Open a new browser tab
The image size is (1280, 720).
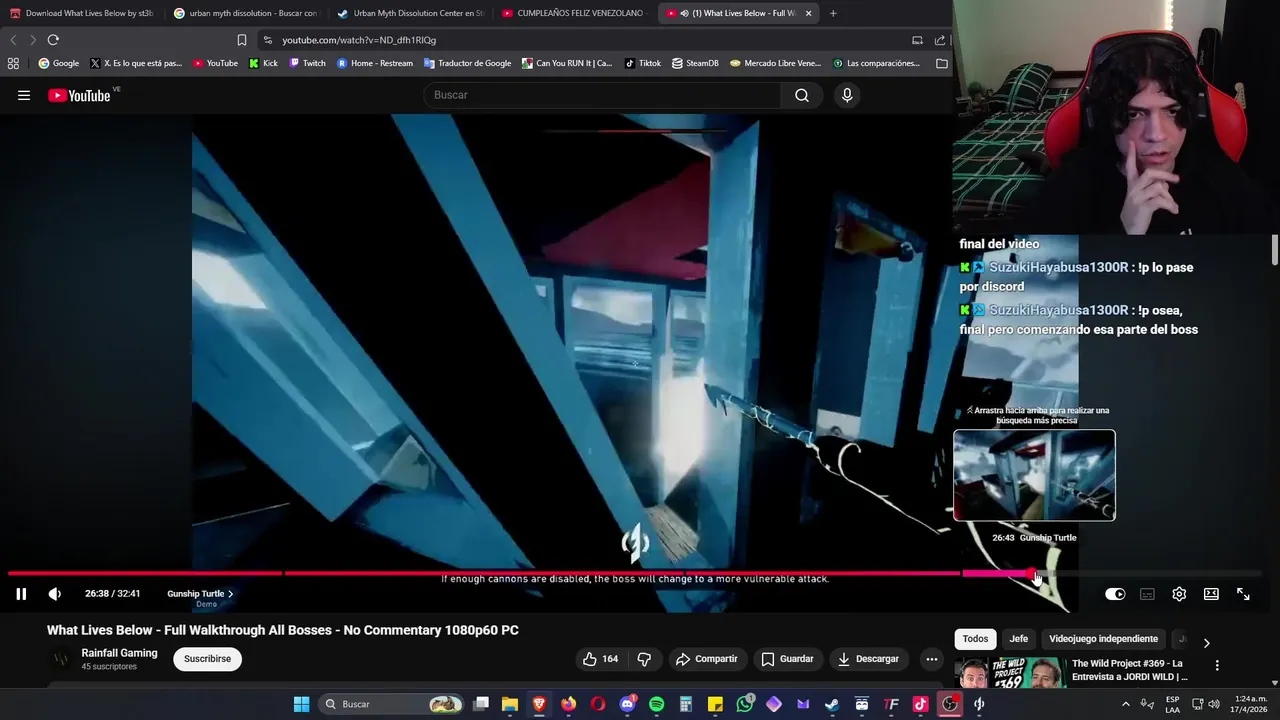click(833, 13)
